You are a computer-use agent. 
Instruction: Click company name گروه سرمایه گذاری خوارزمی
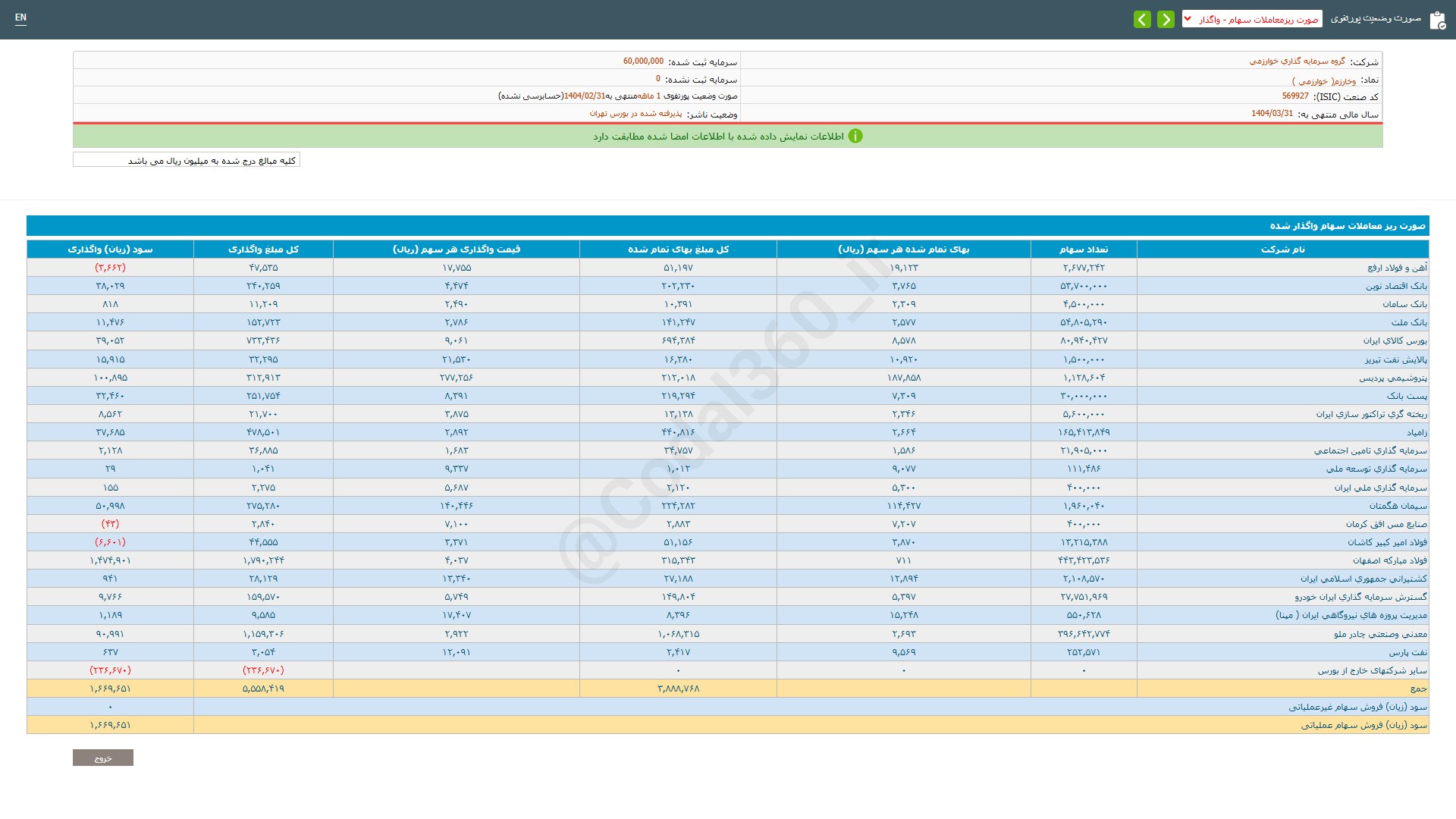click(1297, 61)
